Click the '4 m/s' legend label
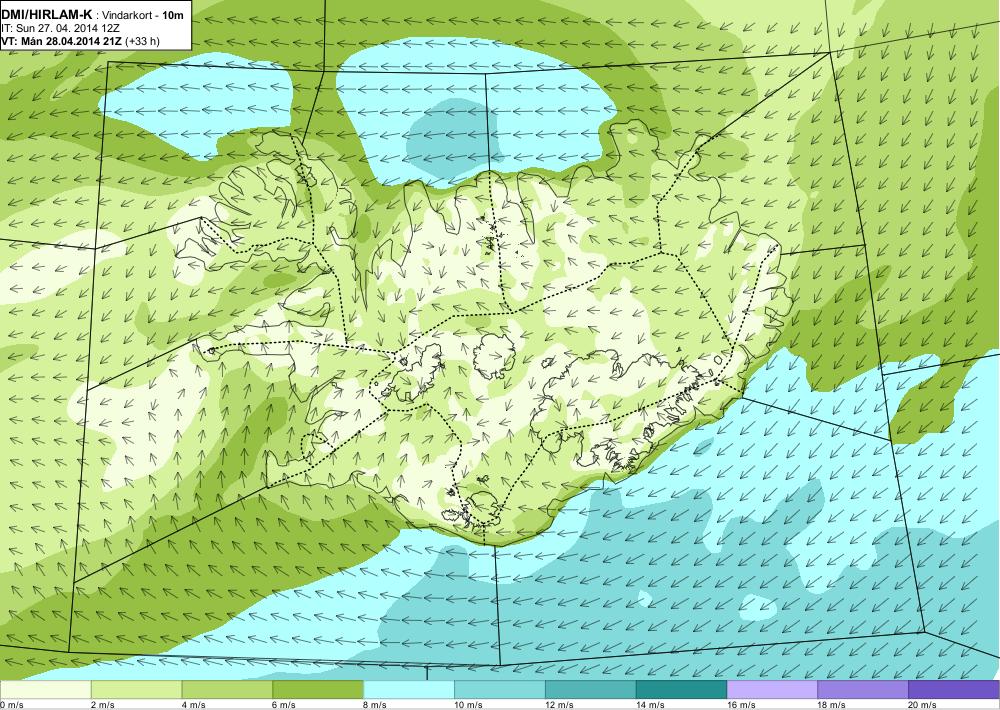This screenshot has width=1000, height=710. coord(194,705)
